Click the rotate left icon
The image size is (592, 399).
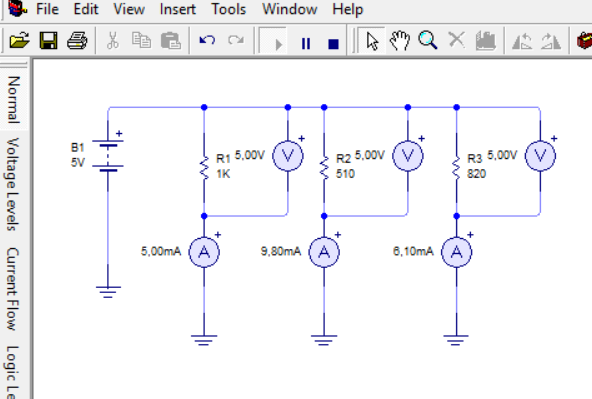(522, 41)
